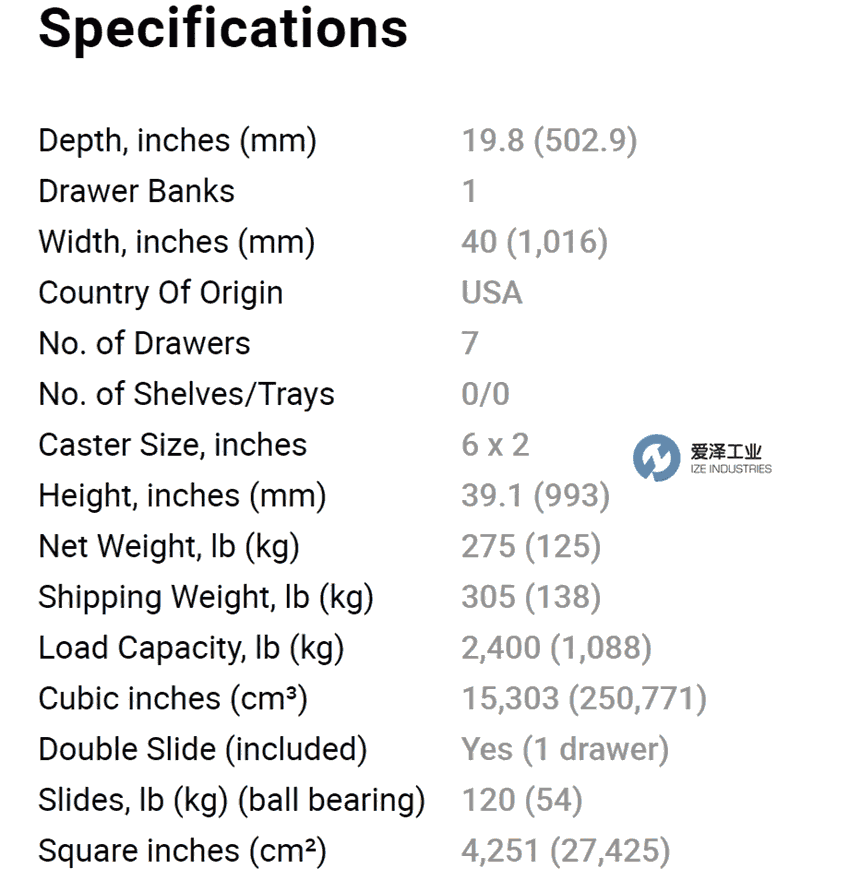Click the No. of Drawers label
This screenshot has width=860, height=880.
point(144,343)
